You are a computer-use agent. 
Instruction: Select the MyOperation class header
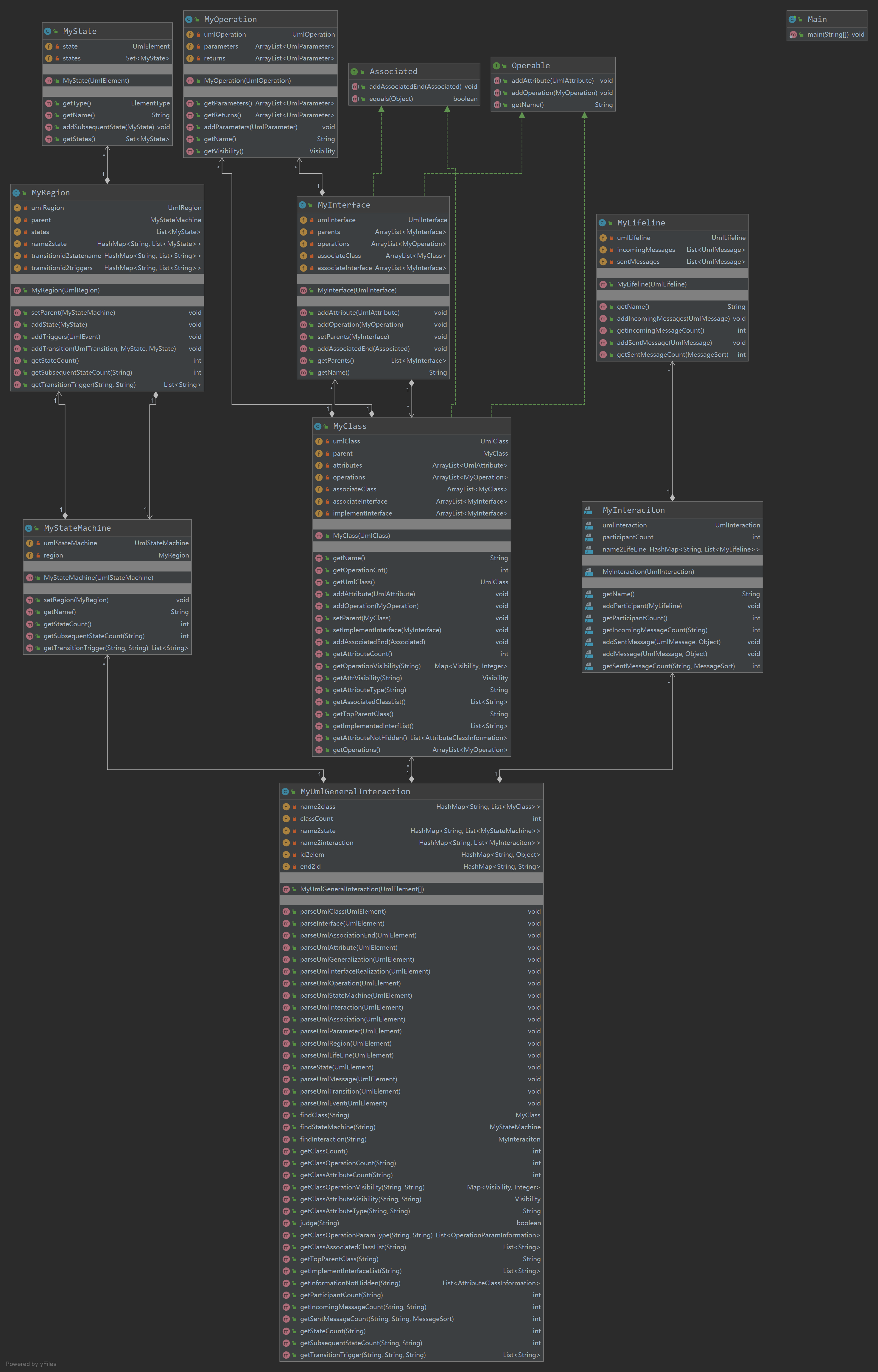point(230,19)
